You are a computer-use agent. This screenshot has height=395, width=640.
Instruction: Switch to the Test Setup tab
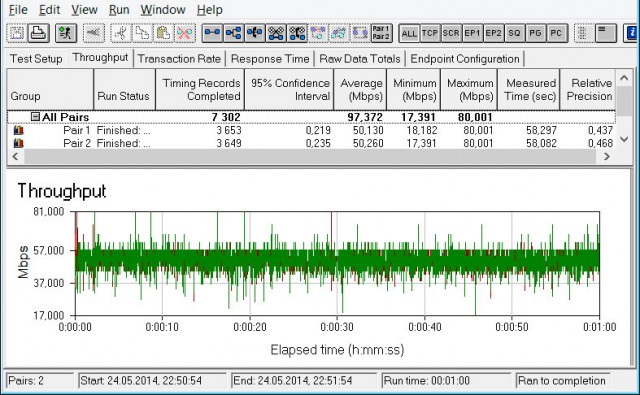coord(36,59)
